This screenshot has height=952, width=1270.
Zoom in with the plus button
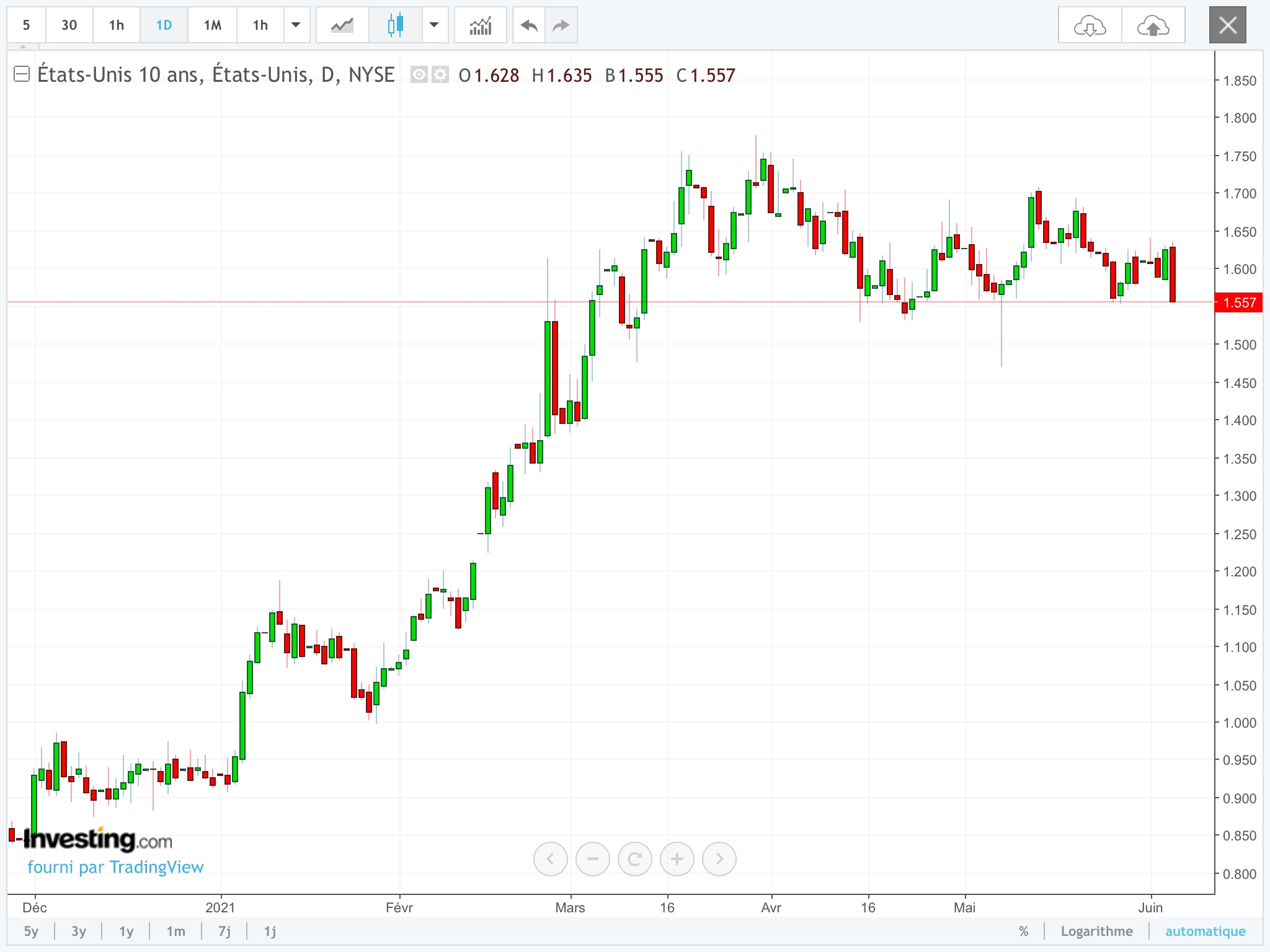tap(677, 858)
